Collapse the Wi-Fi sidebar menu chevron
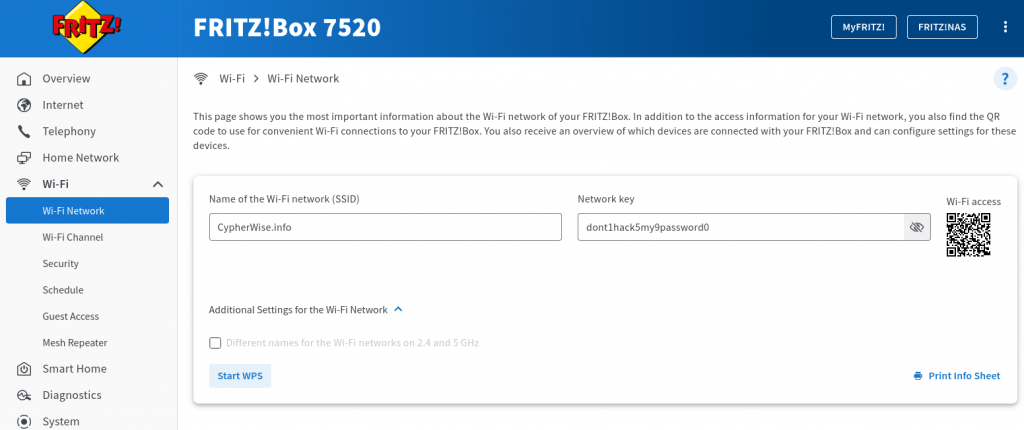This screenshot has width=1024, height=430. click(158, 184)
